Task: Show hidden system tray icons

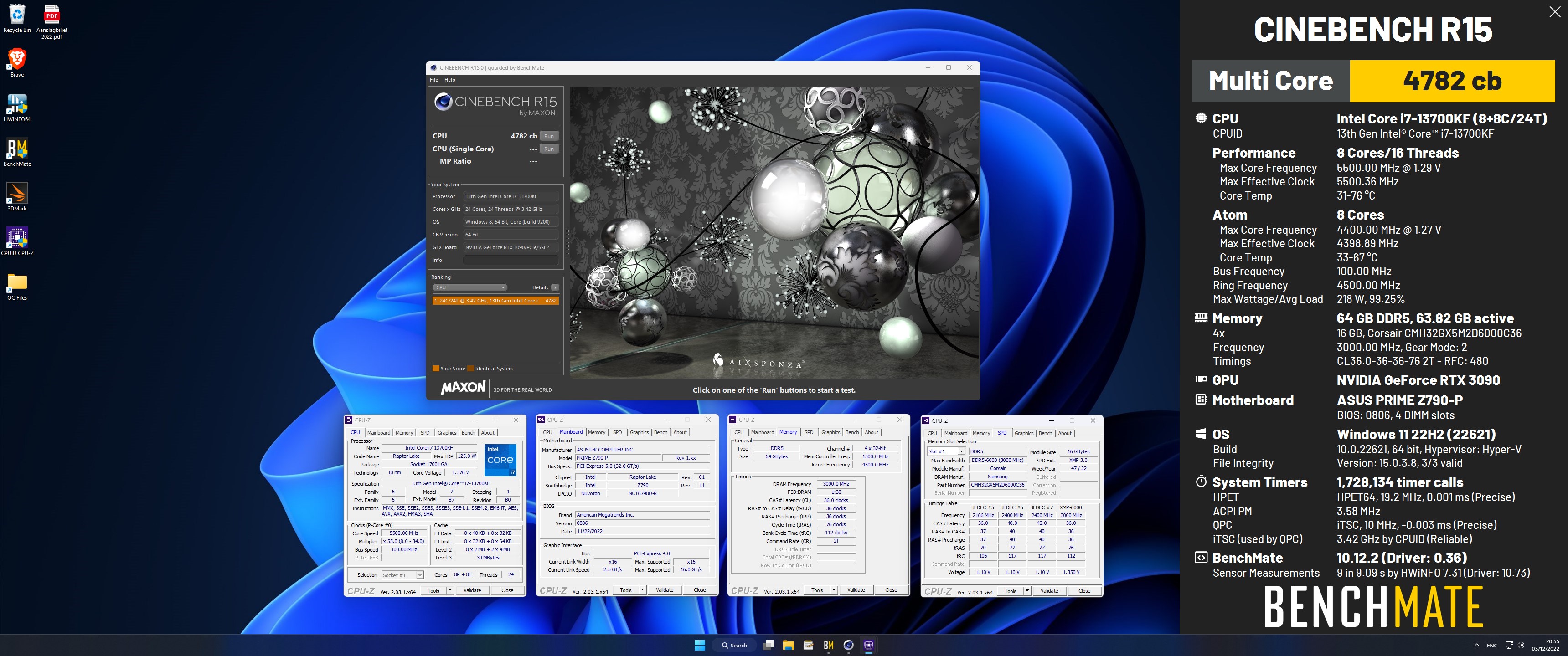Action: point(1477,645)
